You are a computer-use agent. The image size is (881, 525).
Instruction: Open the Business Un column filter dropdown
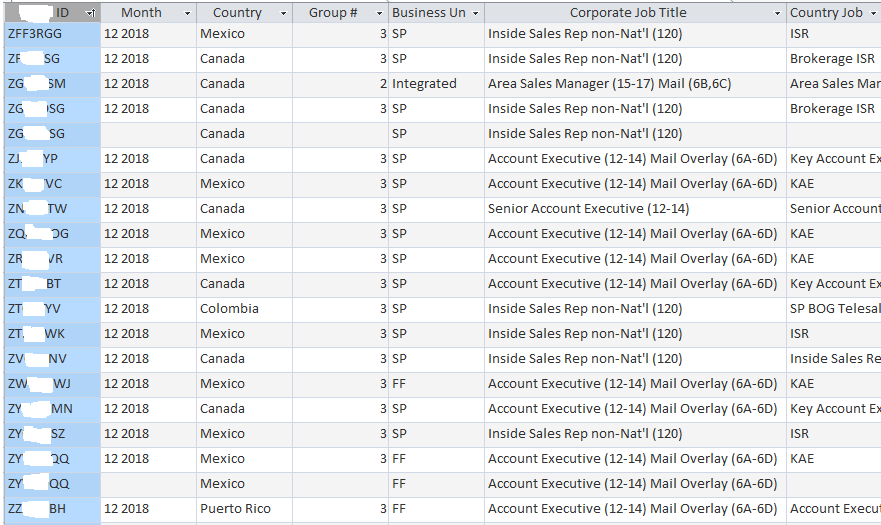[475, 13]
